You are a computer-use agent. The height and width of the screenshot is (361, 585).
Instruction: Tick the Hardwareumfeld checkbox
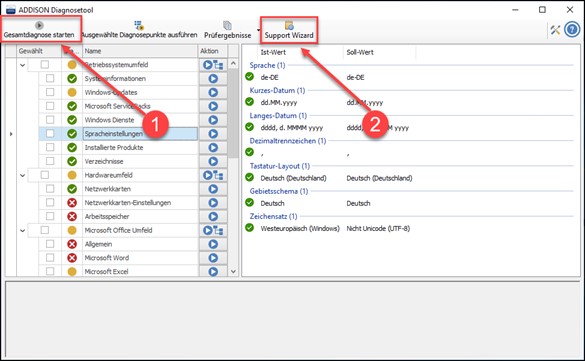tap(45, 175)
